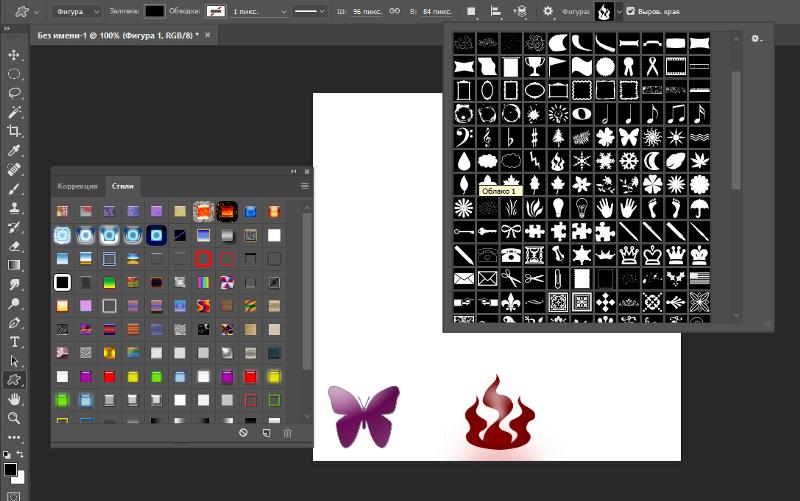Select the Path Selection arrow tool
The height and width of the screenshot is (501, 800).
point(14,361)
